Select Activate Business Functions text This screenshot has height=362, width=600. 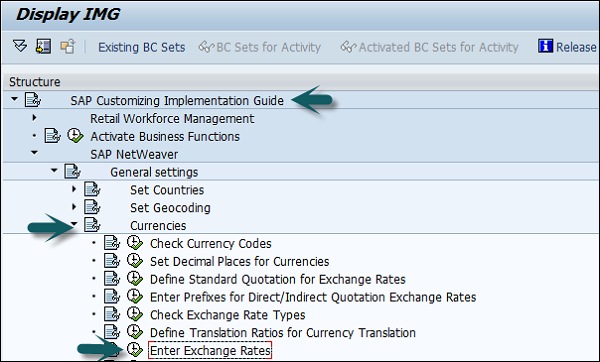pyautogui.click(x=165, y=137)
